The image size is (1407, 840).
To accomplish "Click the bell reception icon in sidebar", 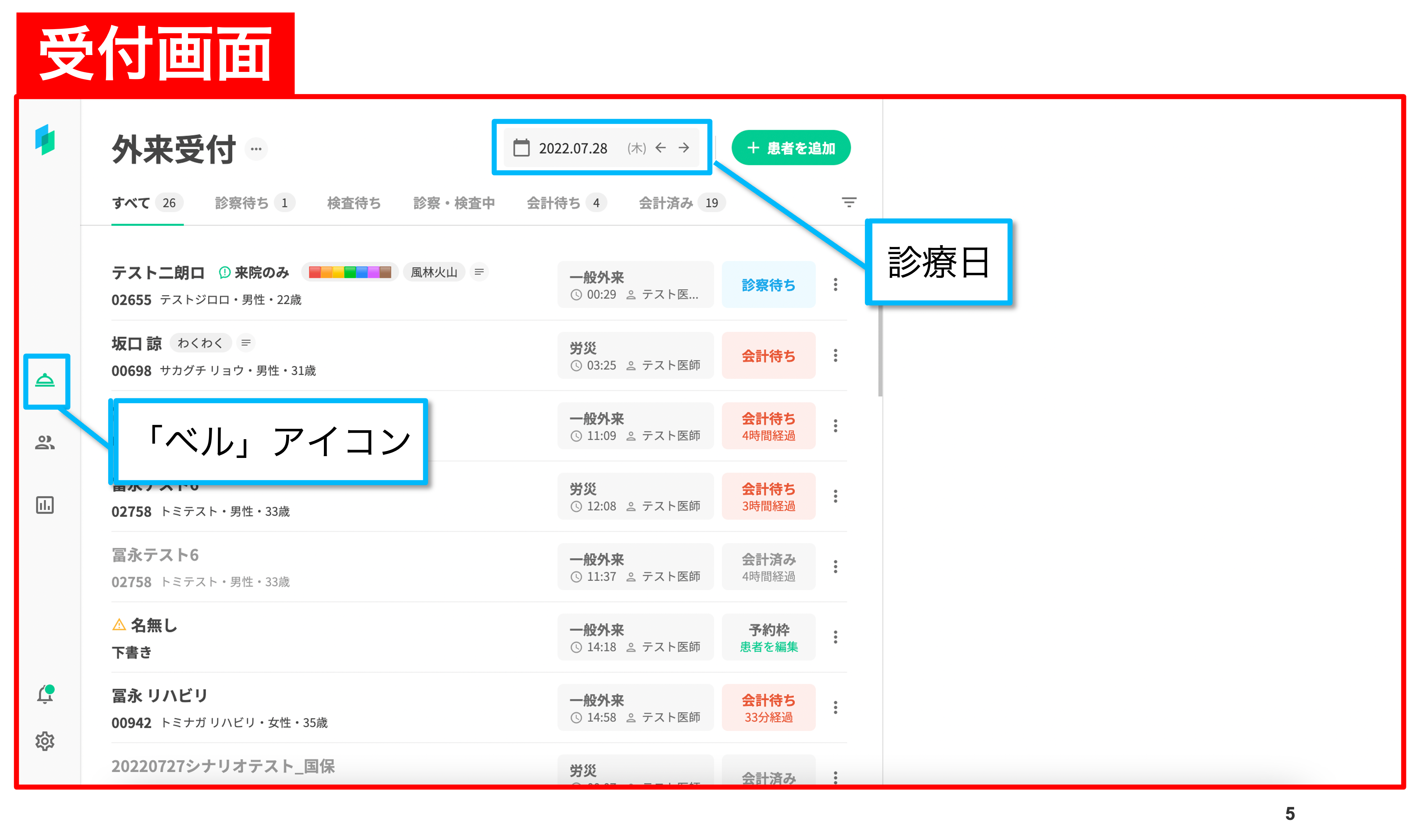I will pos(45,381).
